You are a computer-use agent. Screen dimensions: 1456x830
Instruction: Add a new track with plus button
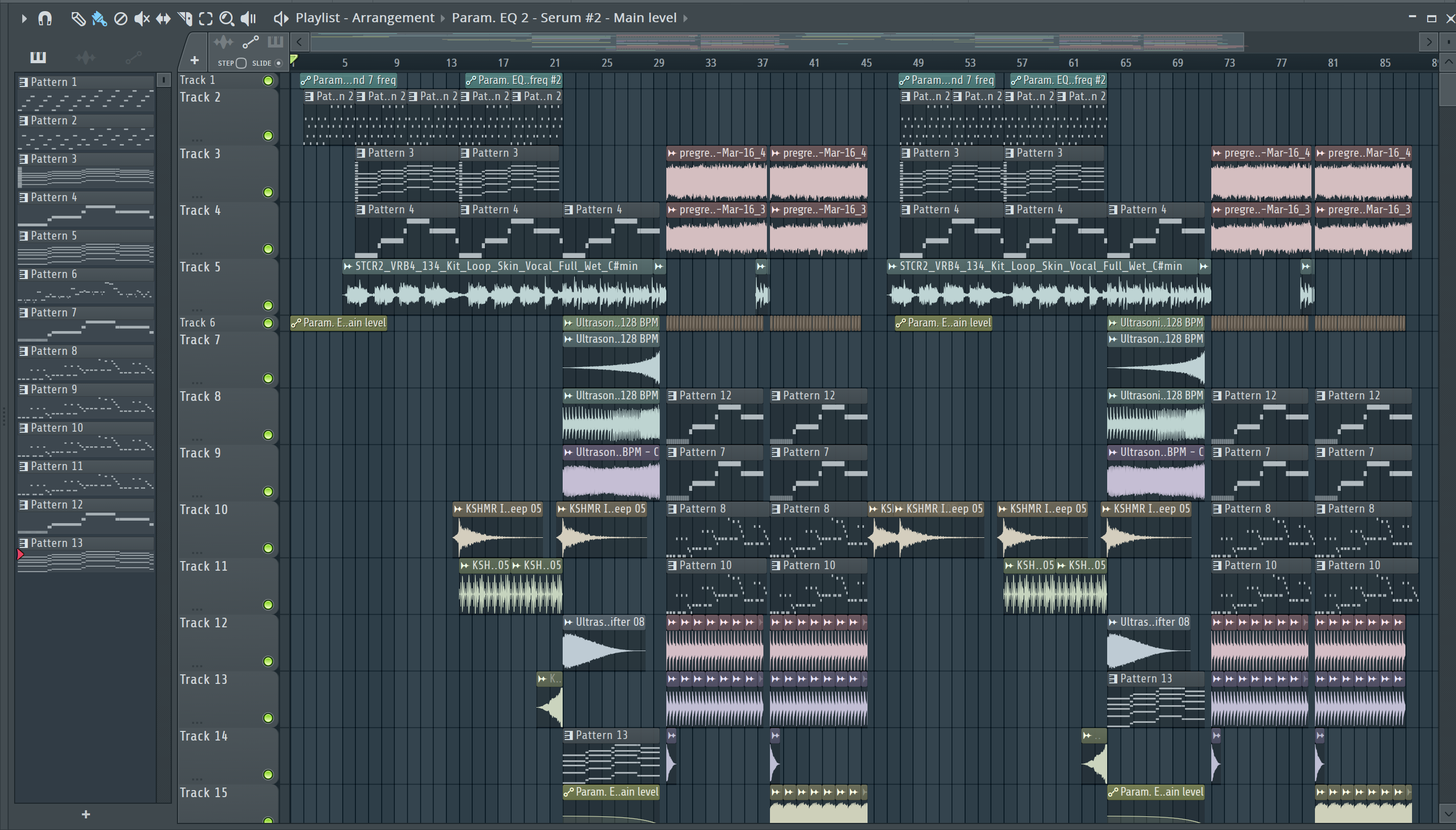195,61
